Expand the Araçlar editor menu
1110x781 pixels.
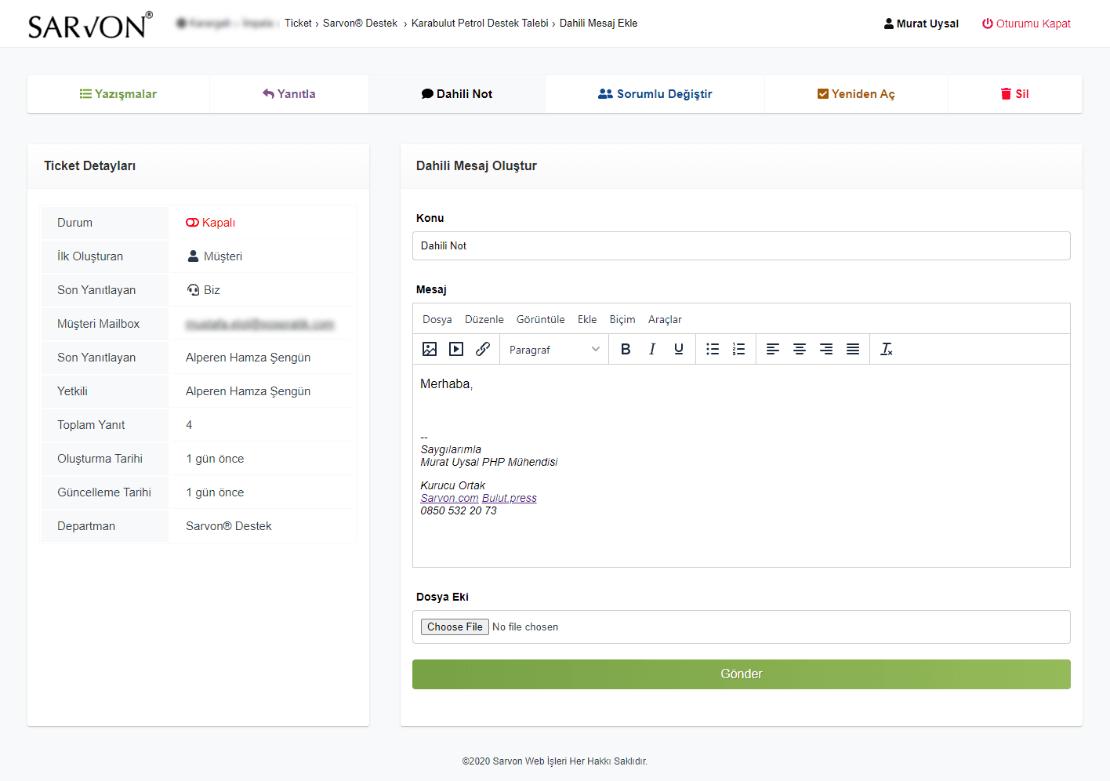point(665,319)
